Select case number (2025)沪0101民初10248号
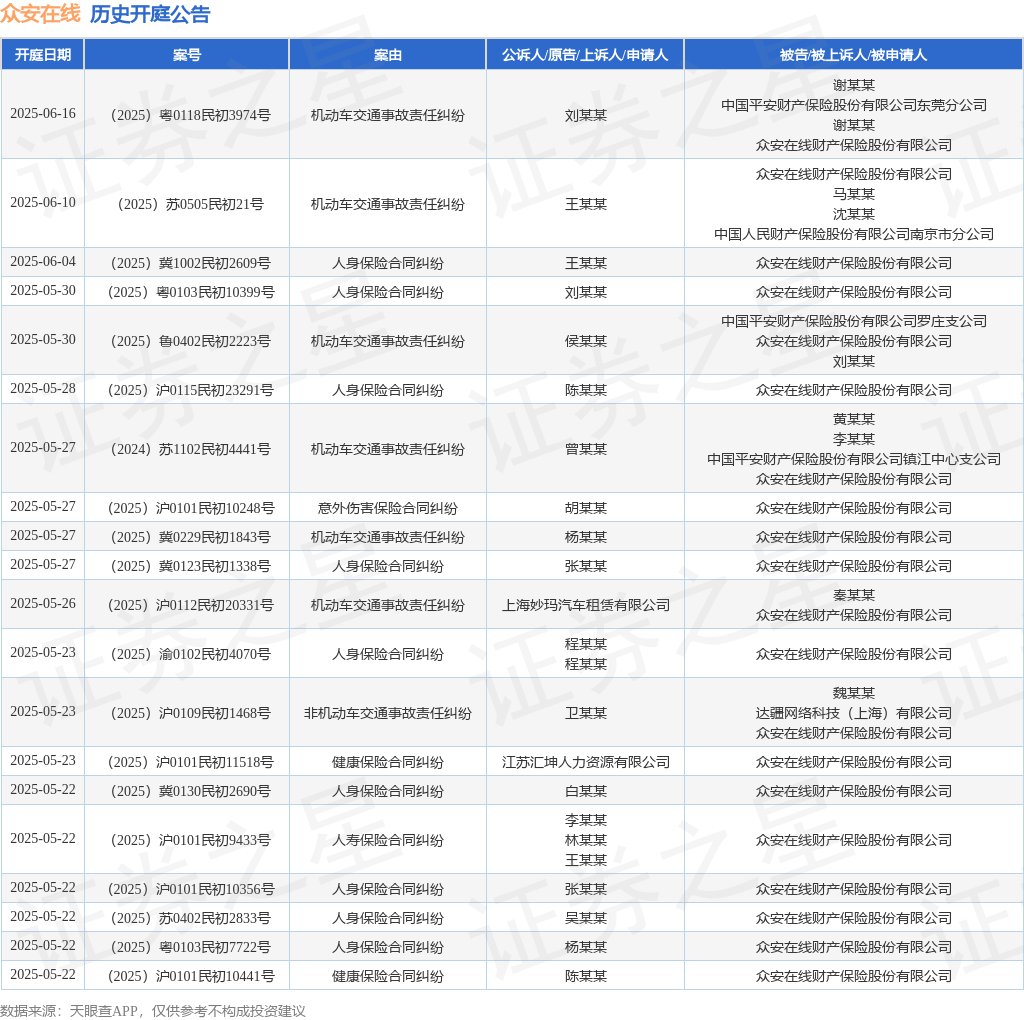Viewport: 1024px width, 1020px height. pyautogui.click(x=191, y=508)
